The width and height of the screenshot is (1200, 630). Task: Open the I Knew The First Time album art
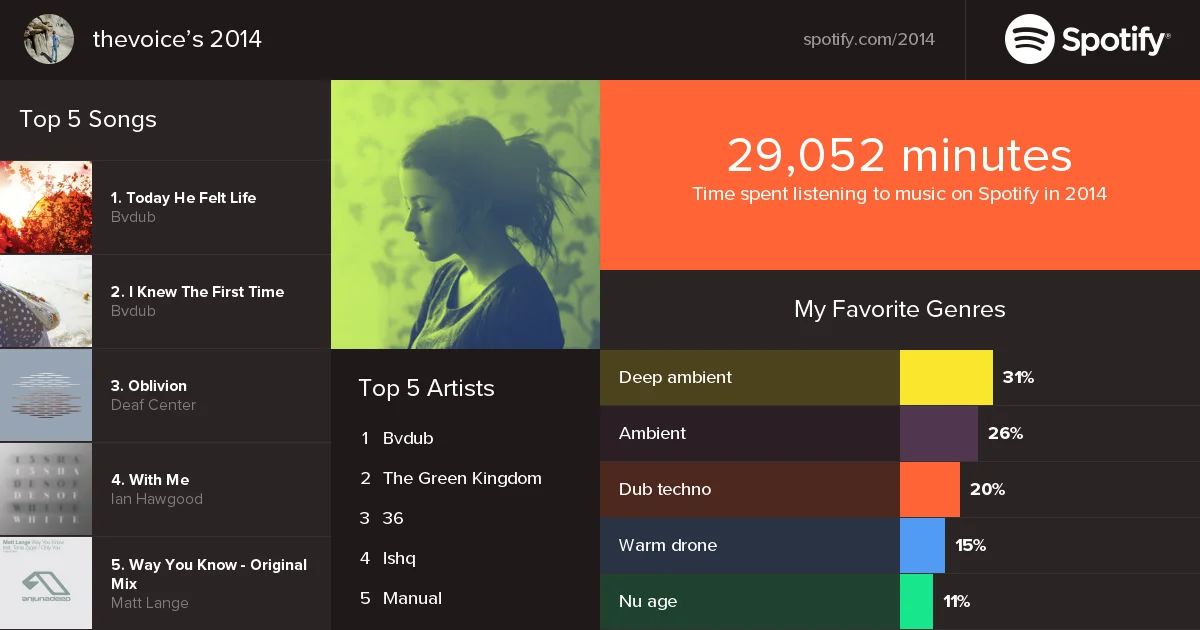coord(46,301)
